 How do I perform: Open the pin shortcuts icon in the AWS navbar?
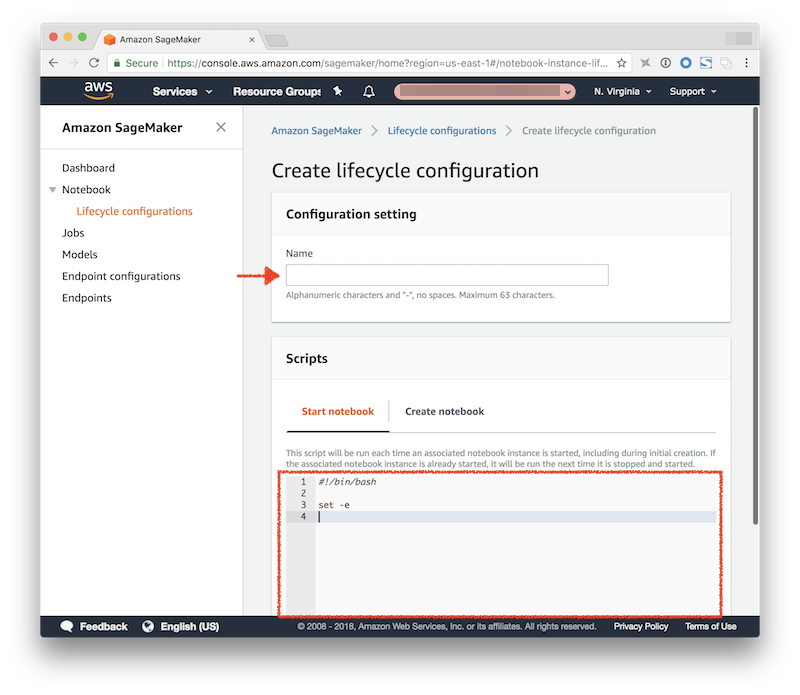click(338, 91)
